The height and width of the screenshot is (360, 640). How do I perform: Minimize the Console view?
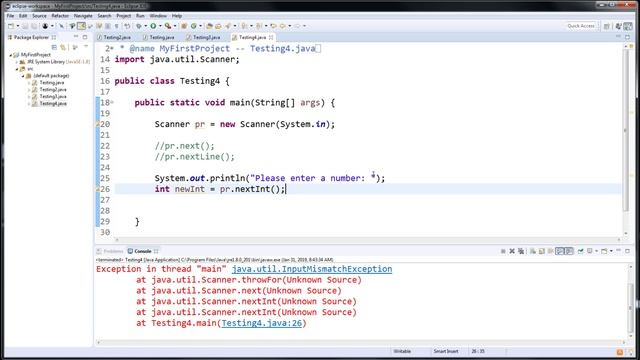pyautogui.click(x=618, y=250)
